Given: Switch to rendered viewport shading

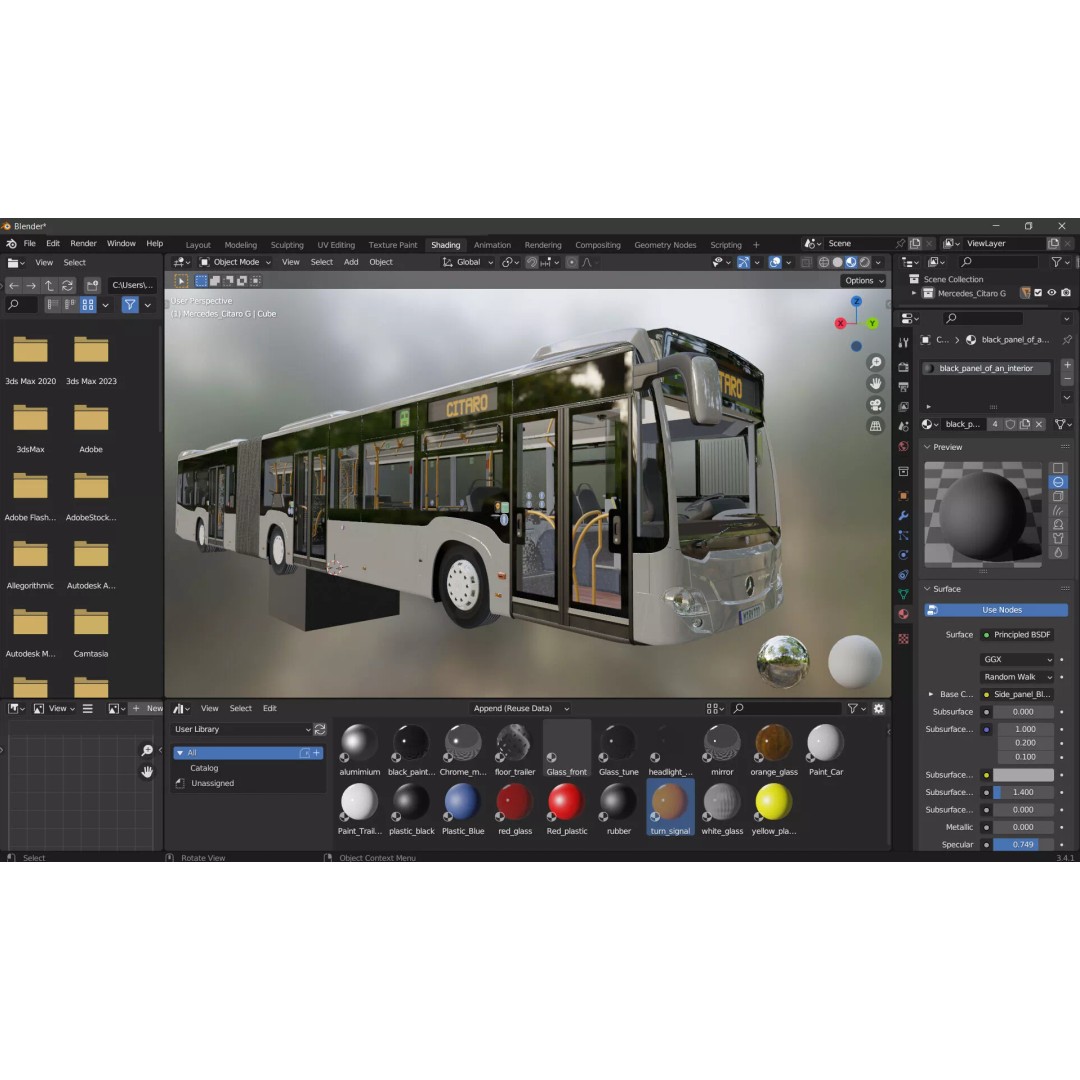Looking at the screenshot, I should point(864,262).
